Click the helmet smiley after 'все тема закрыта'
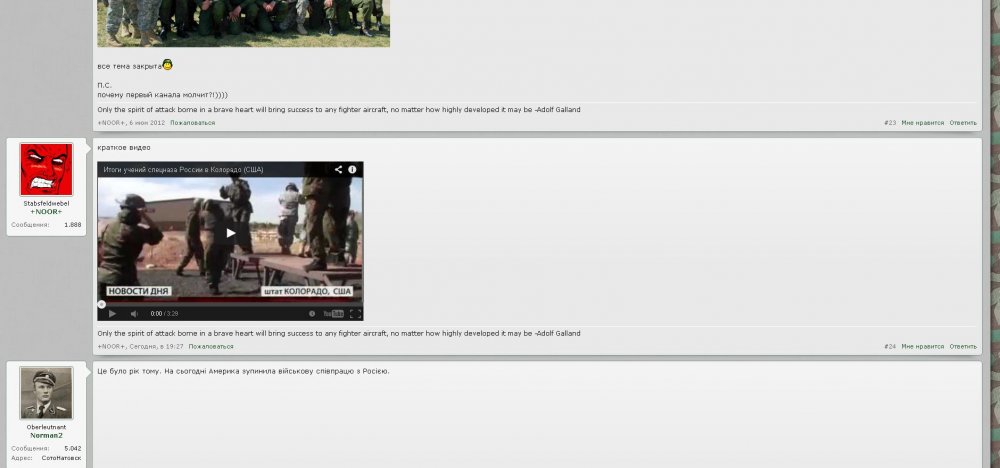 point(168,64)
